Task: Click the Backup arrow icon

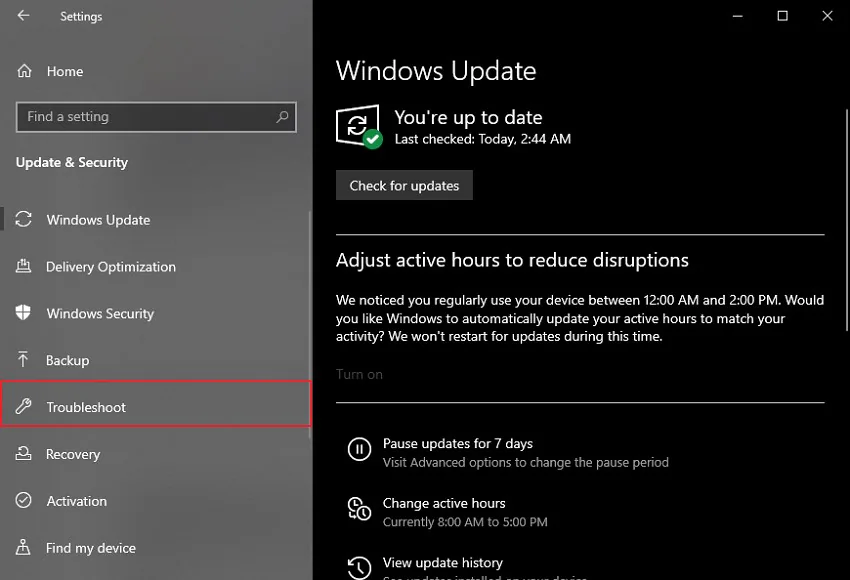Action: tap(23, 359)
